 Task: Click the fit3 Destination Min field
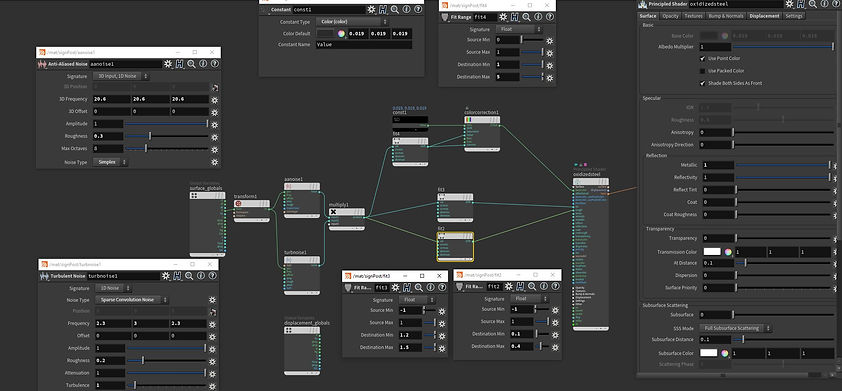pos(409,335)
